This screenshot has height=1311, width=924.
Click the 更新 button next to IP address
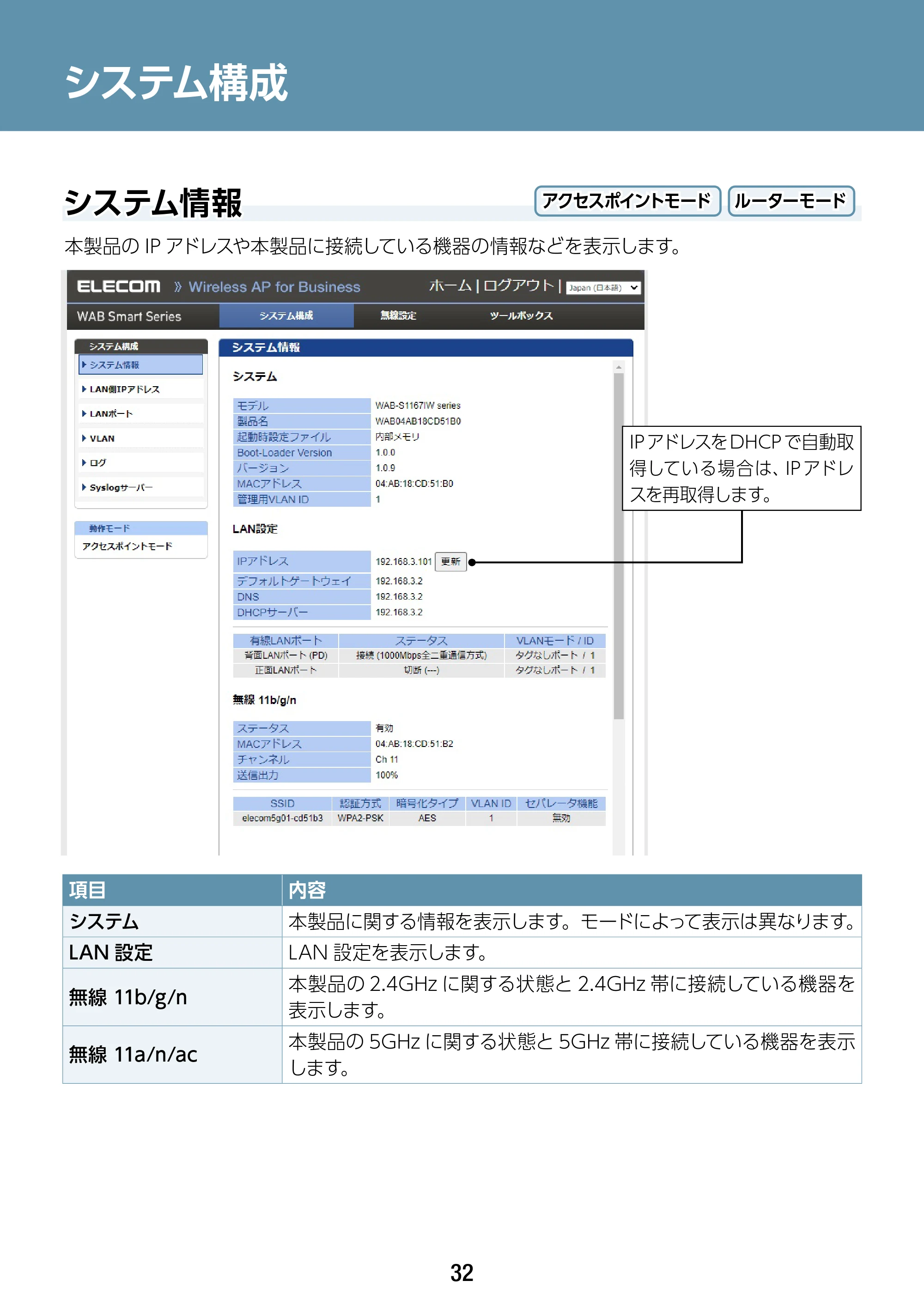tap(450, 562)
